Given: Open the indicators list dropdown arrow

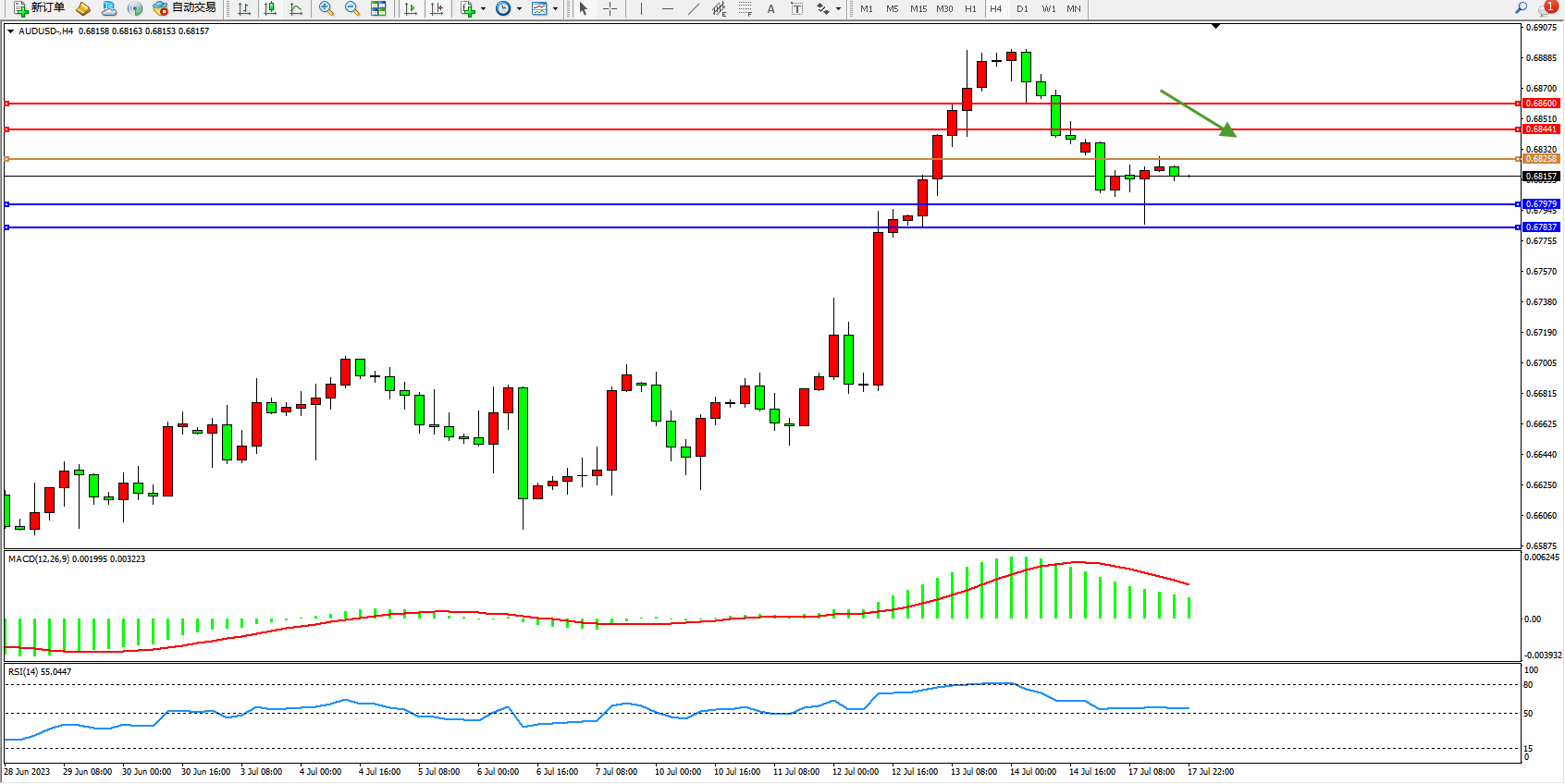Looking at the screenshot, I should coord(483,8).
